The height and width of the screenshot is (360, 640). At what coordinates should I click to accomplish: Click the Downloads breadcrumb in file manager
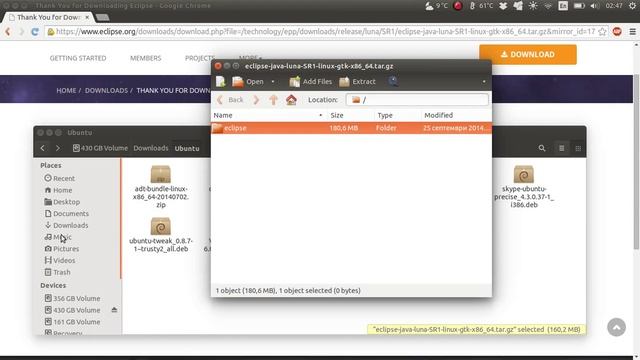(151, 148)
